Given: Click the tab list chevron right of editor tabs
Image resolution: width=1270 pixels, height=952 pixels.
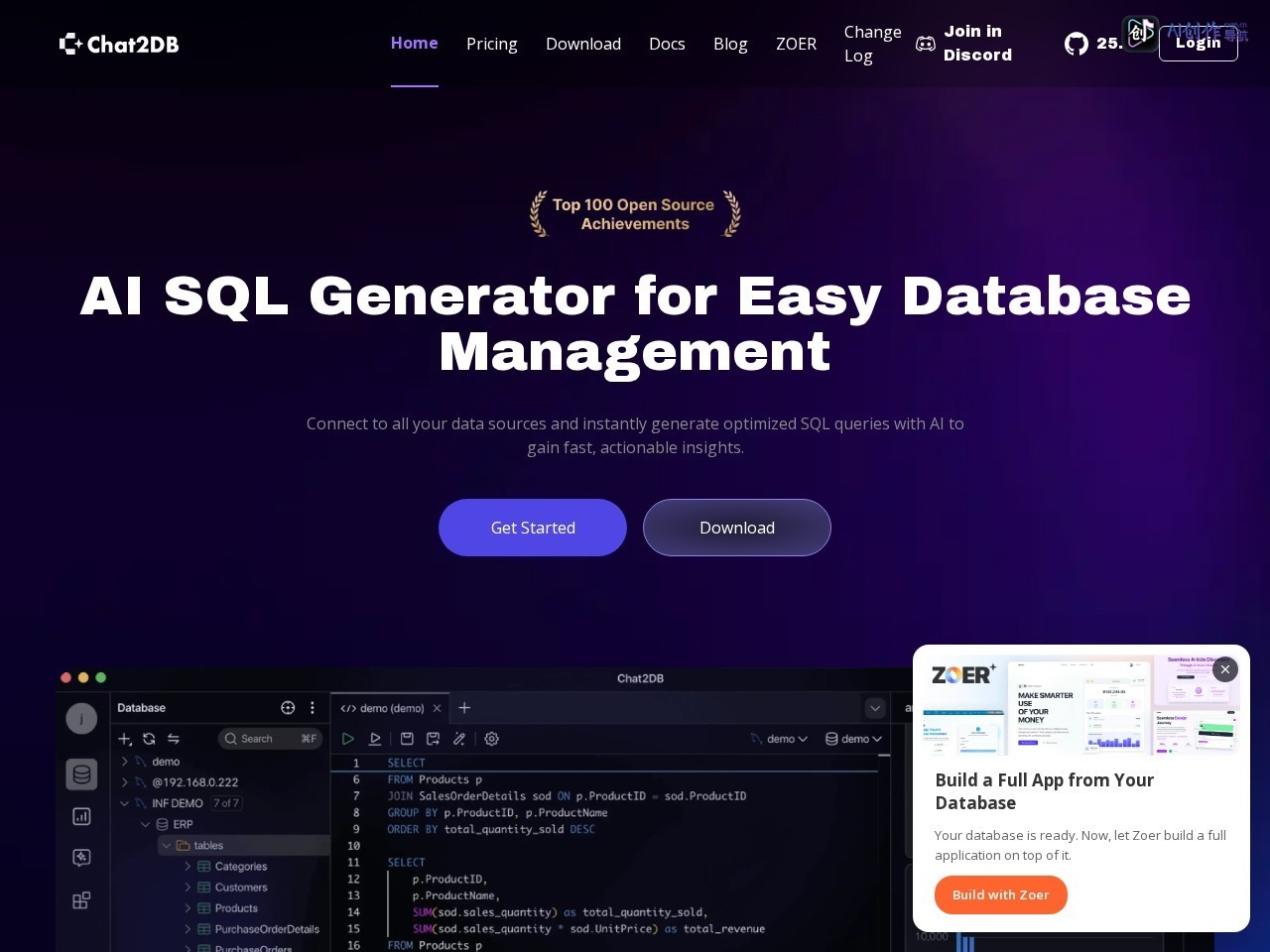Looking at the screenshot, I should click(x=875, y=708).
